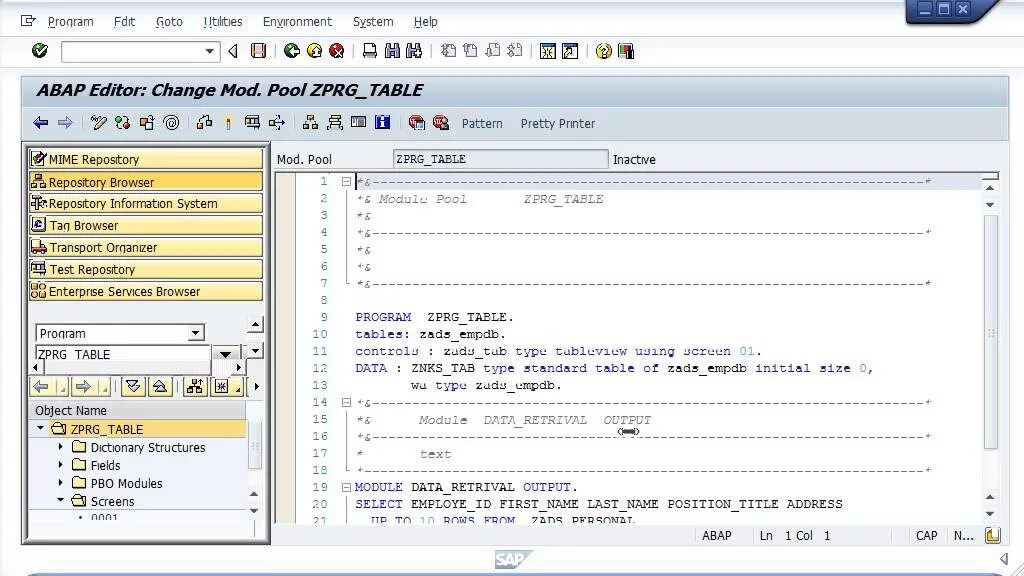
Task: Set a breakpoint with the Stop icon
Action: pos(417,123)
